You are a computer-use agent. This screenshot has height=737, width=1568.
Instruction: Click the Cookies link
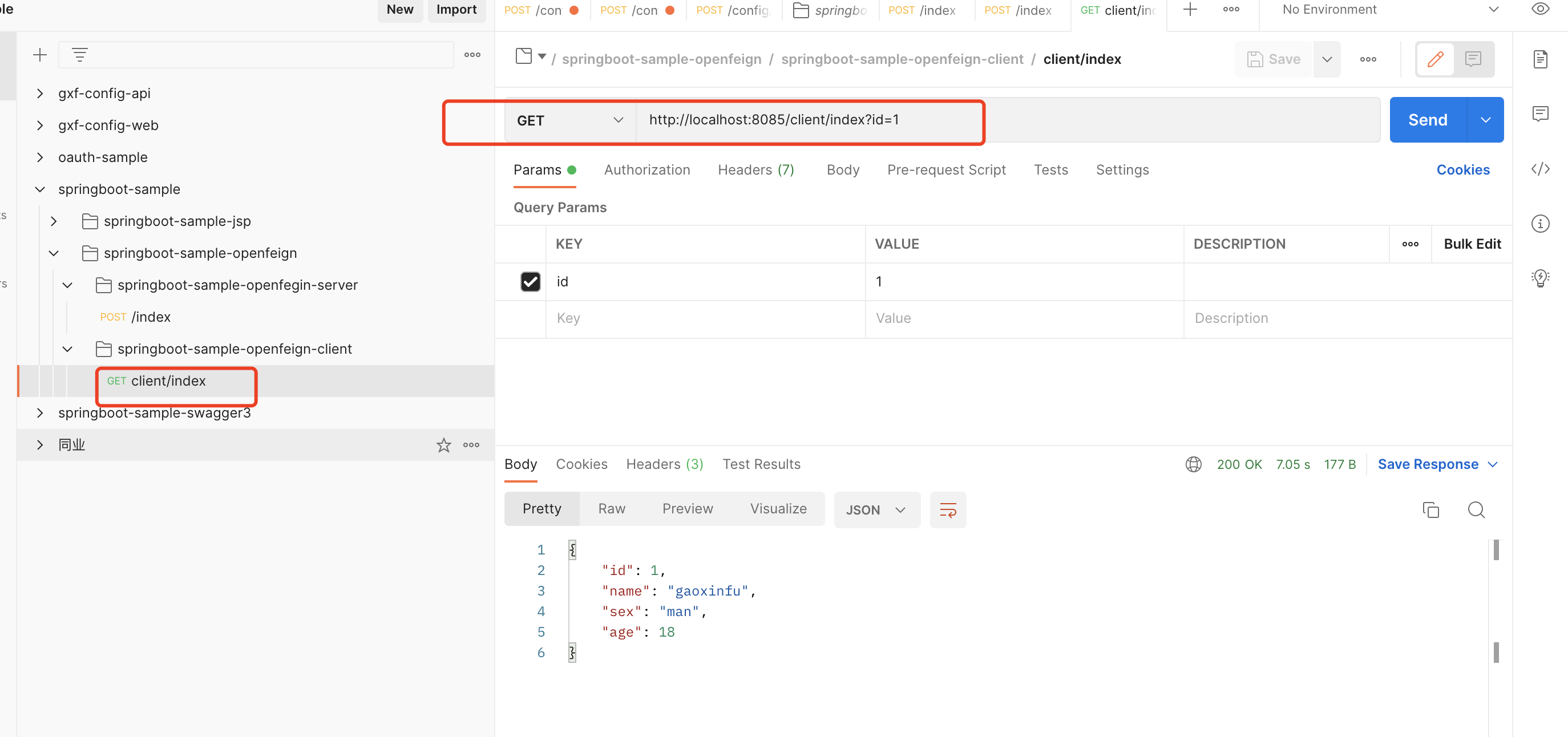pyautogui.click(x=1462, y=169)
